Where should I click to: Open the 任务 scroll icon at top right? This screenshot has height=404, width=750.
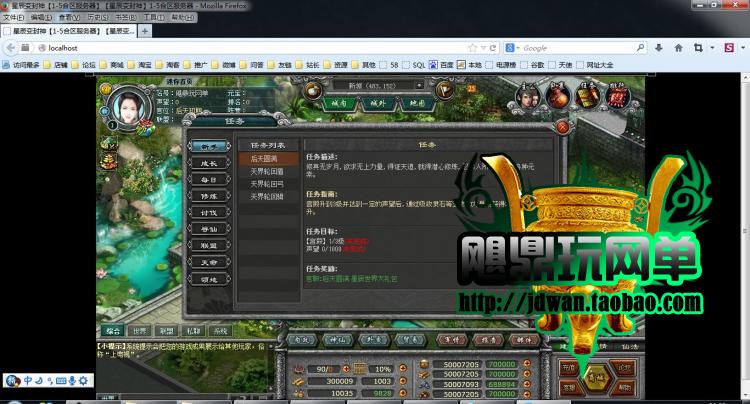pos(587,97)
